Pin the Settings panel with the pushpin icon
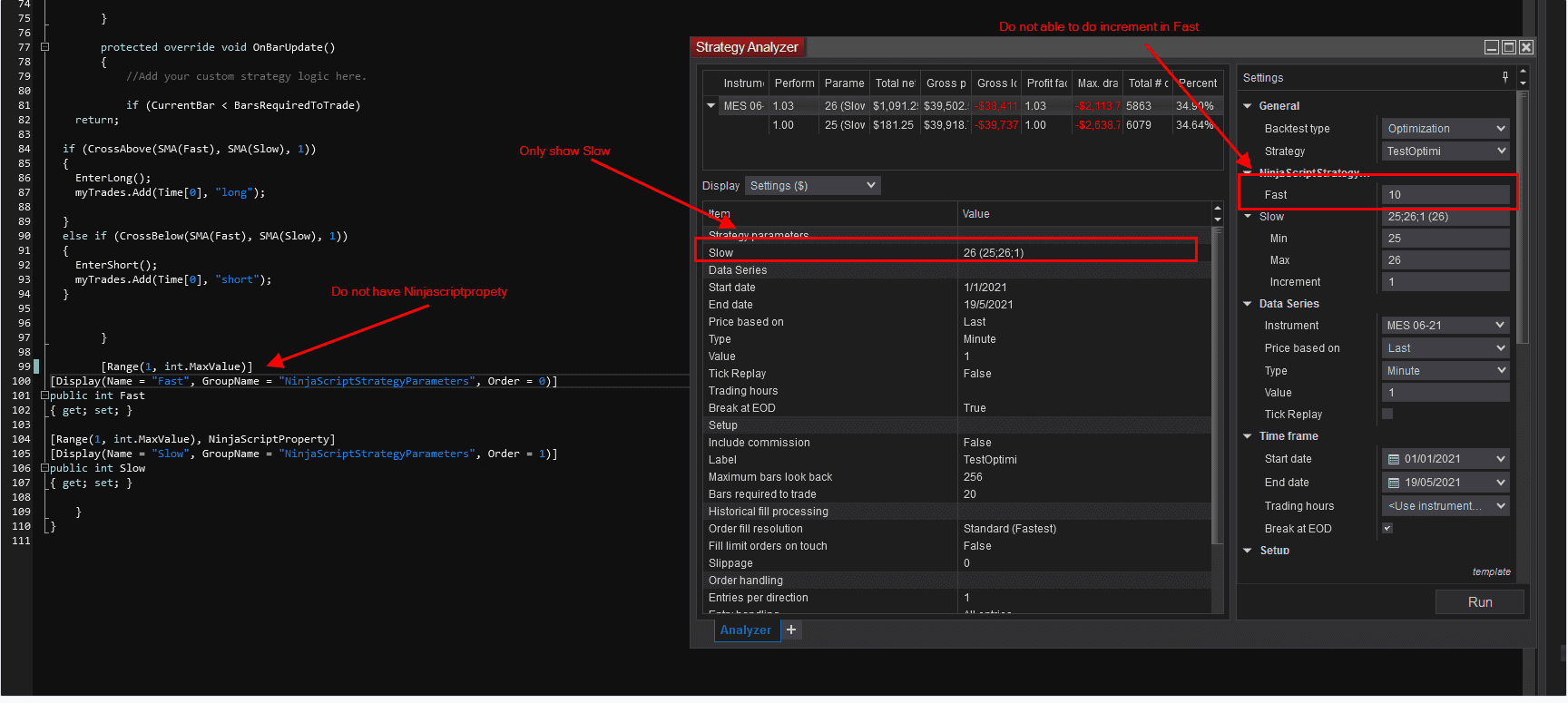This screenshot has width=1568, height=703. coord(1505,77)
